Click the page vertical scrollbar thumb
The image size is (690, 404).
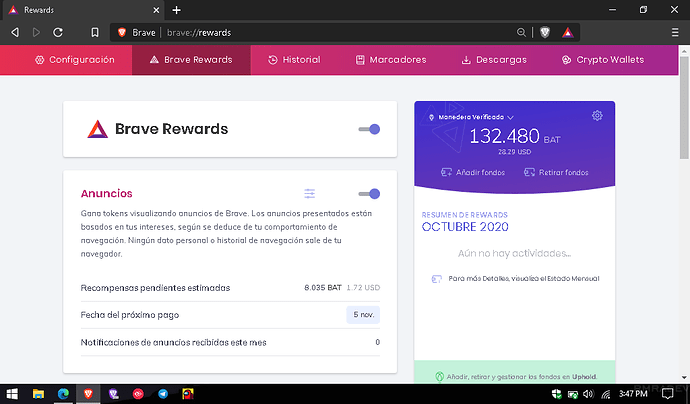point(684,108)
